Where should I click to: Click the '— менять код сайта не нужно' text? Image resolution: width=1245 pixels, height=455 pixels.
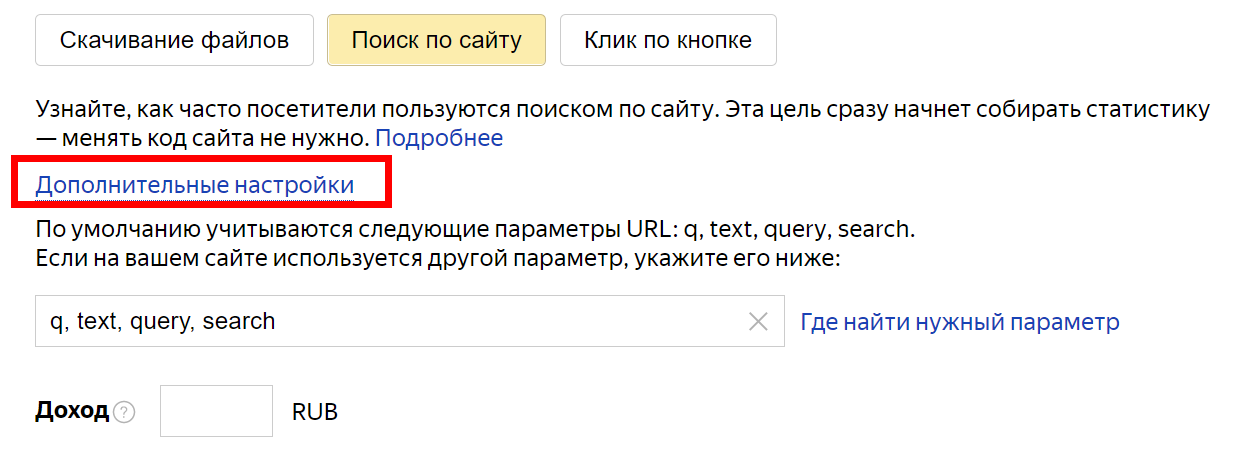[x=202, y=138]
